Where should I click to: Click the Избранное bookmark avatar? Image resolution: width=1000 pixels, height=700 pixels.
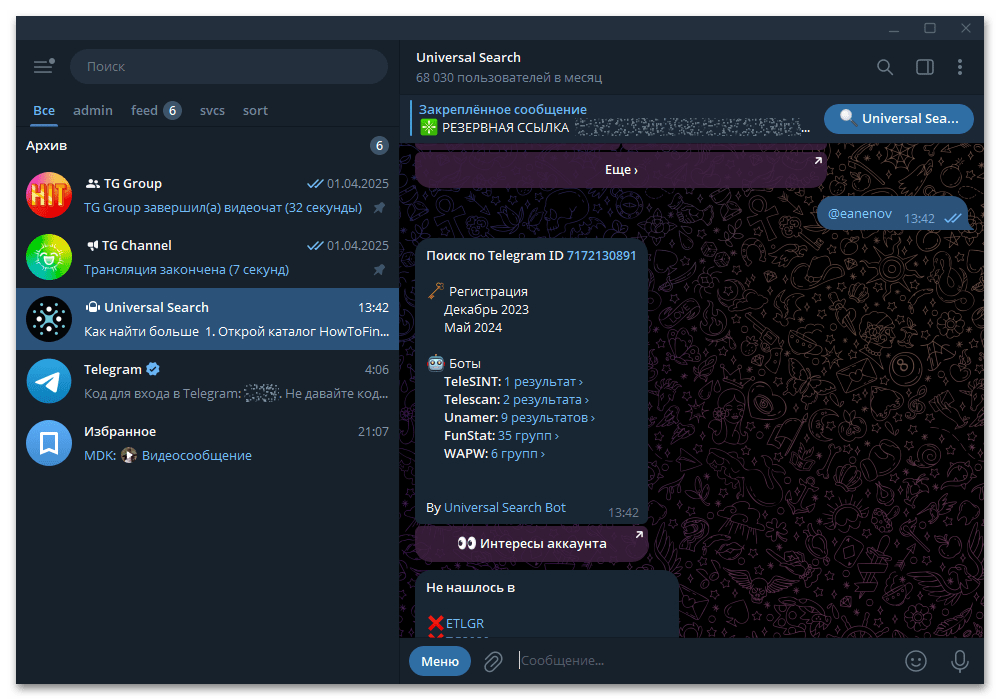point(49,442)
